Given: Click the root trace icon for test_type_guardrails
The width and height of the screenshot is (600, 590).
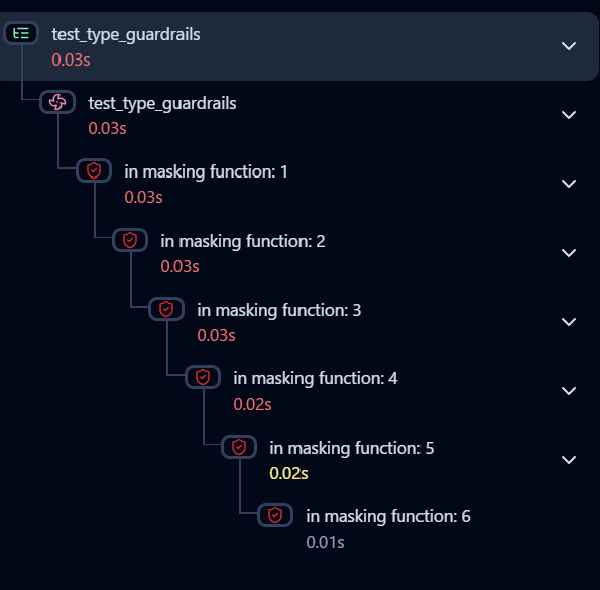Looking at the screenshot, I should click(x=22, y=34).
